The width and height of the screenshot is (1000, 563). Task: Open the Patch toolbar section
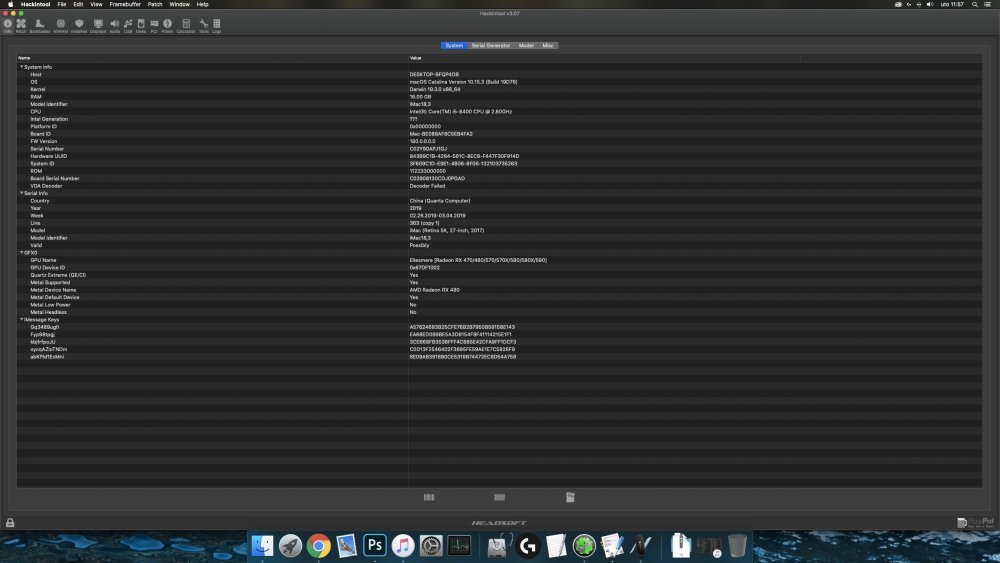[x=21, y=26]
